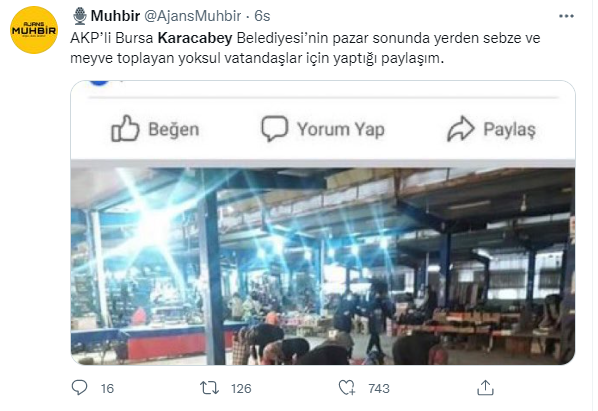The width and height of the screenshot is (598, 411).
Task: Click the Ajans Muhbir yellow profile avatar
Action: (34, 30)
